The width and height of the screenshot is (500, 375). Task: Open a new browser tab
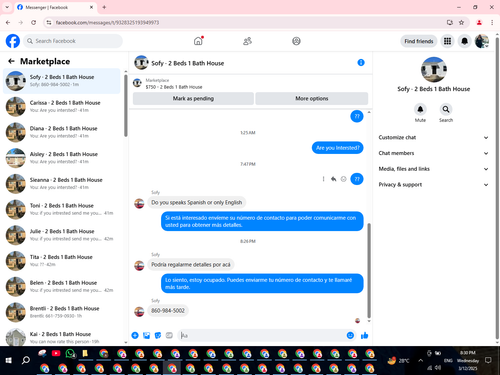click(x=104, y=7)
